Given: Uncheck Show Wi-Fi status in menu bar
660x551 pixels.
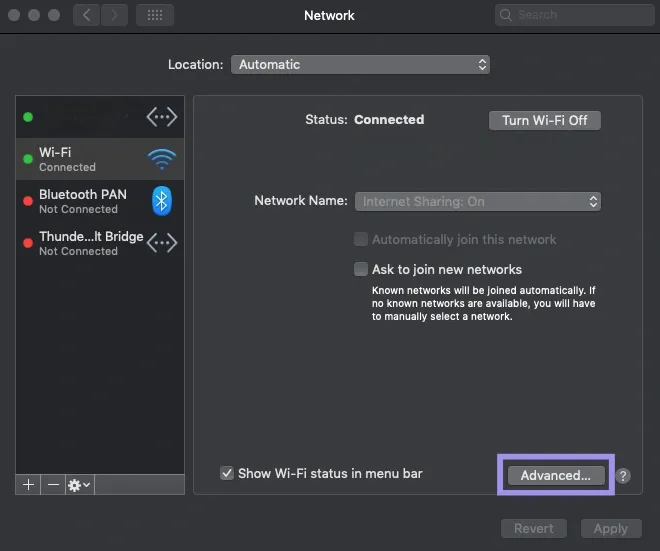Looking at the screenshot, I should click(227, 473).
